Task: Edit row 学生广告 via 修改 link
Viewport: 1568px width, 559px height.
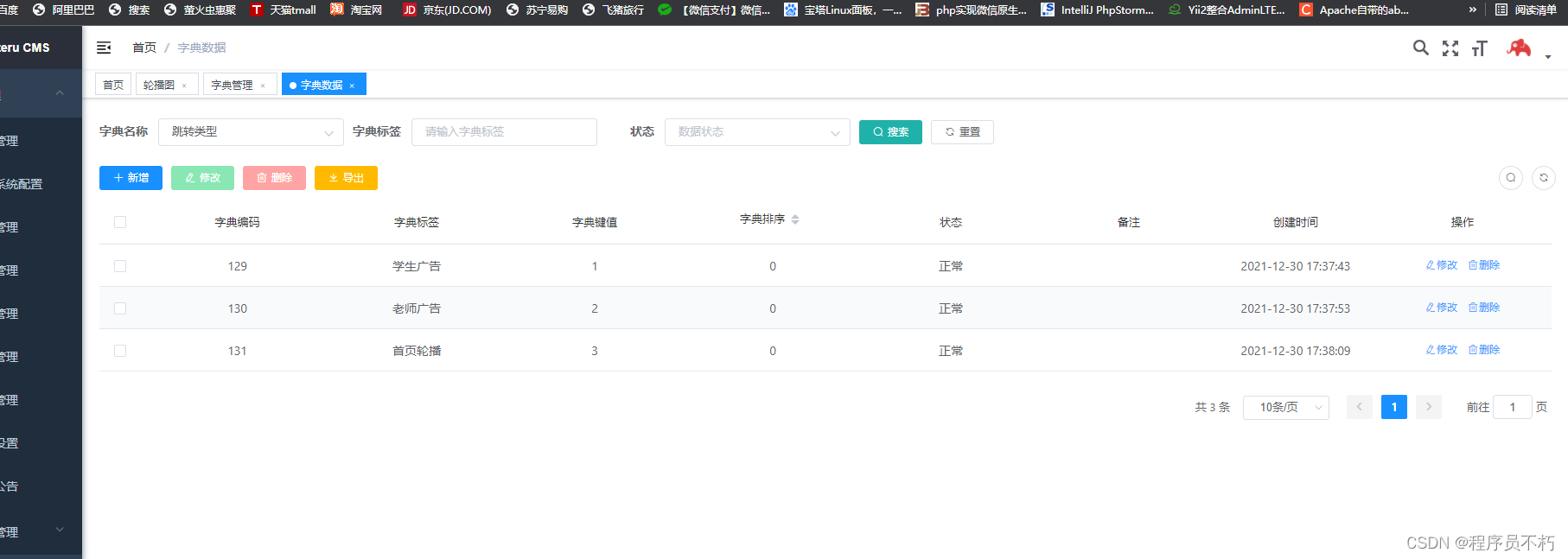Action: [x=1442, y=265]
